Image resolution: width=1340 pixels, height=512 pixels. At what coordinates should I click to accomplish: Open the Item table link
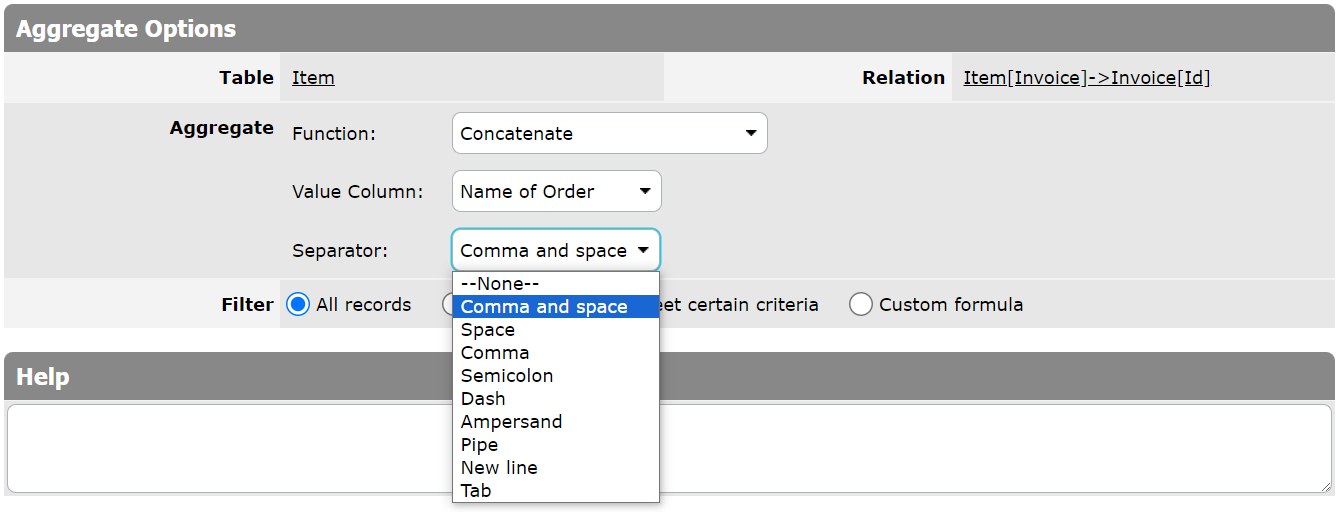click(x=313, y=78)
